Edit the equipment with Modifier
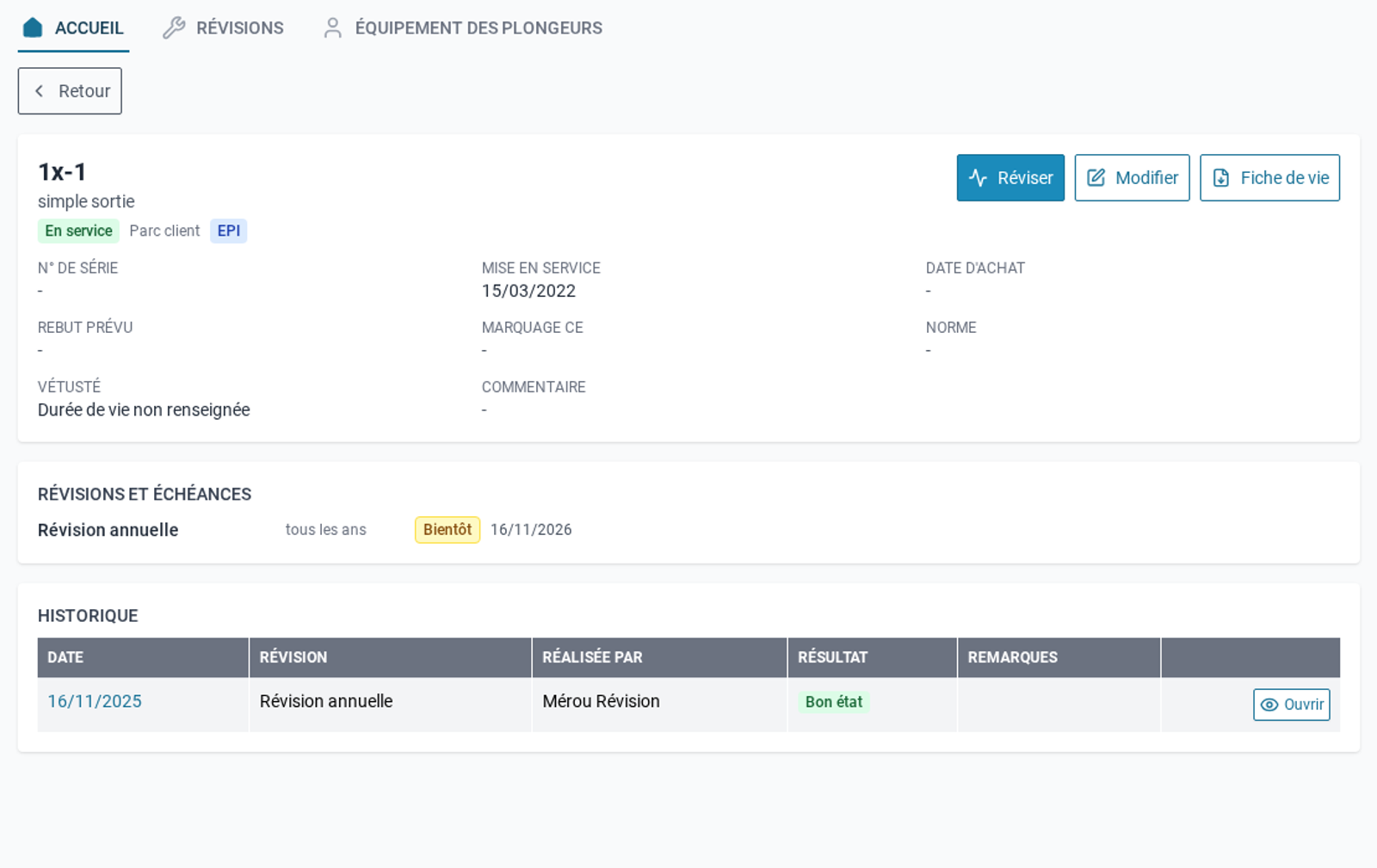This screenshot has height=868, width=1377. click(1132, 178)
